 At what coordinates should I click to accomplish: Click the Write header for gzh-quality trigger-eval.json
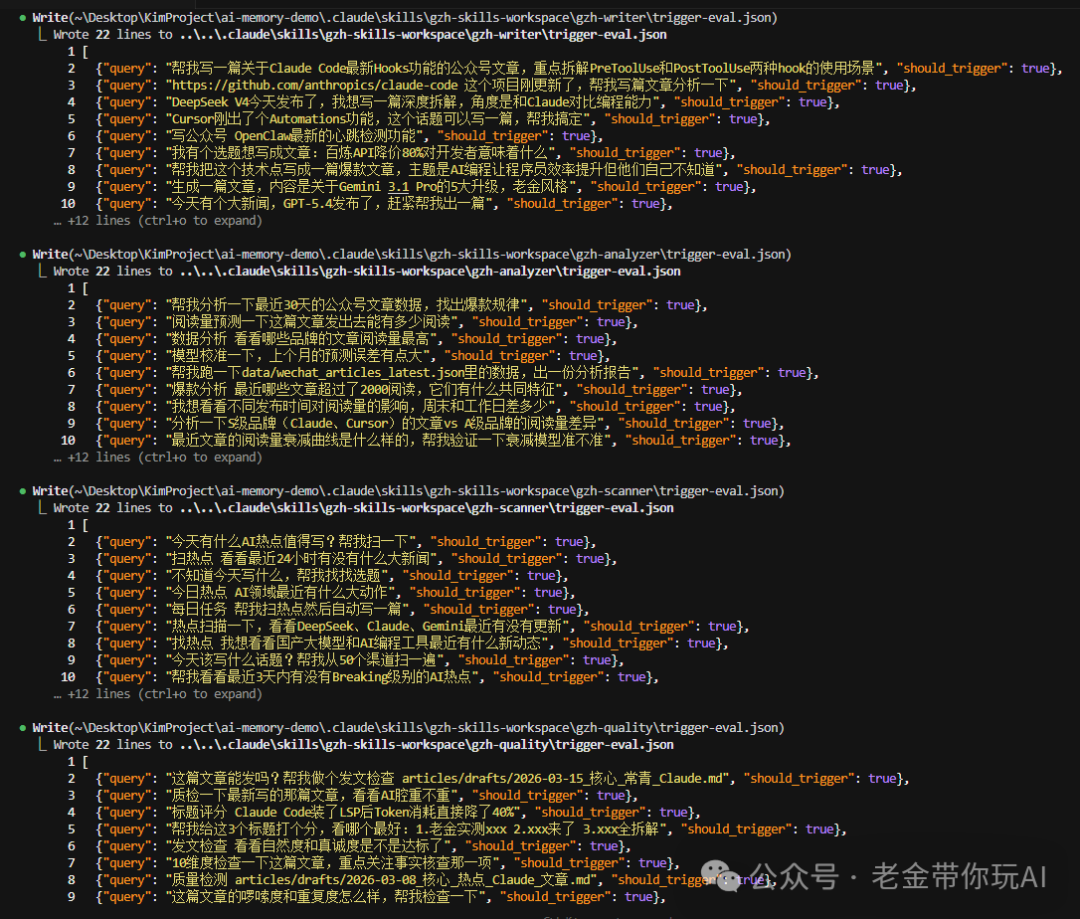pos(408,727)
